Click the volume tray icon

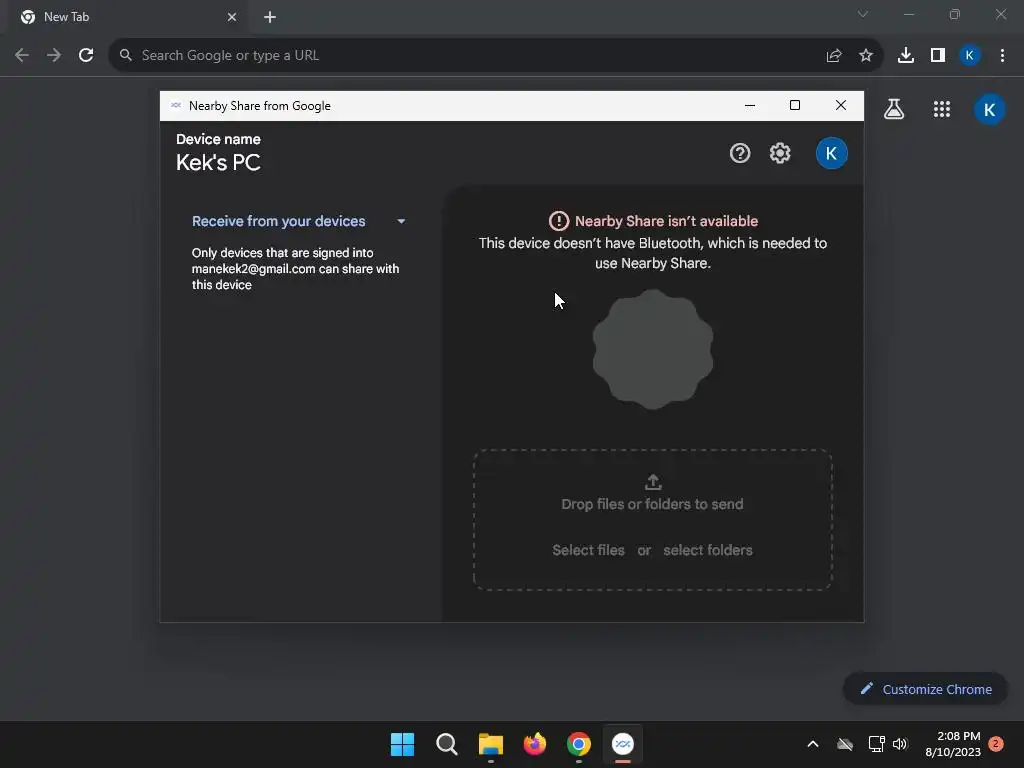click(900, 744)
